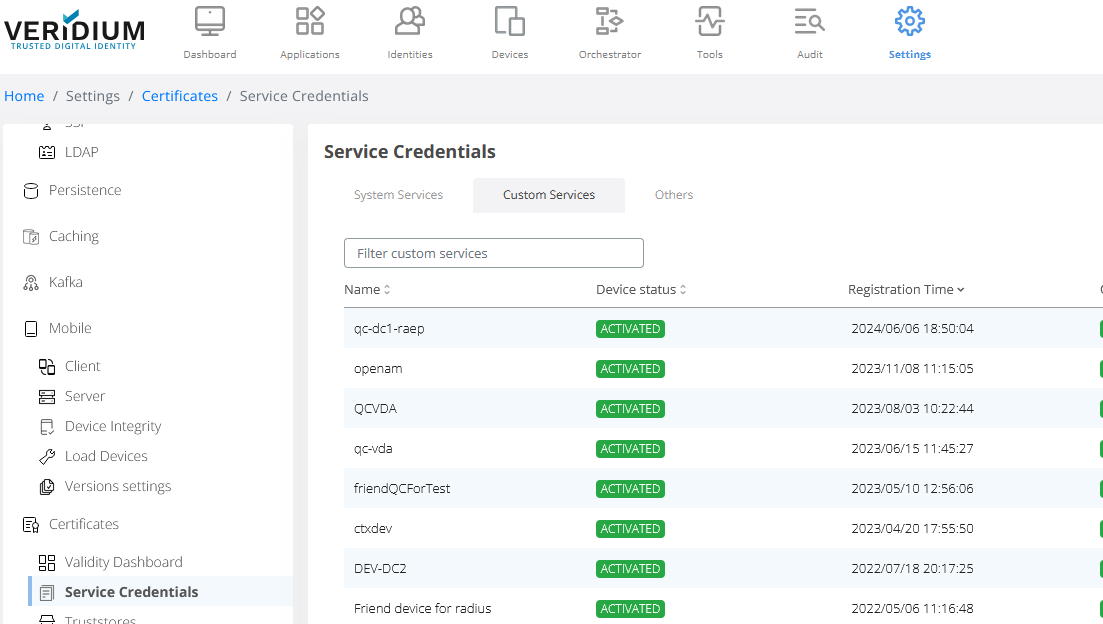This screenshot has height=624, width=1103.
Task: Select Device Integrity in the sidebar
Action: pos(113,426)
